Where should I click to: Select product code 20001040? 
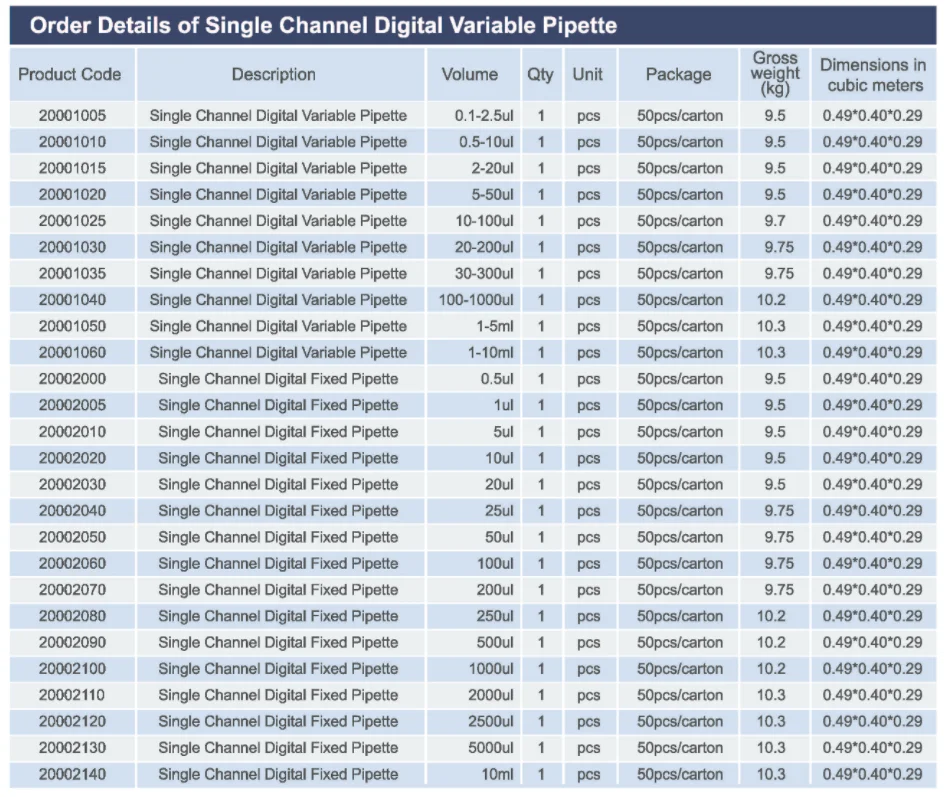tap(72, 300)
